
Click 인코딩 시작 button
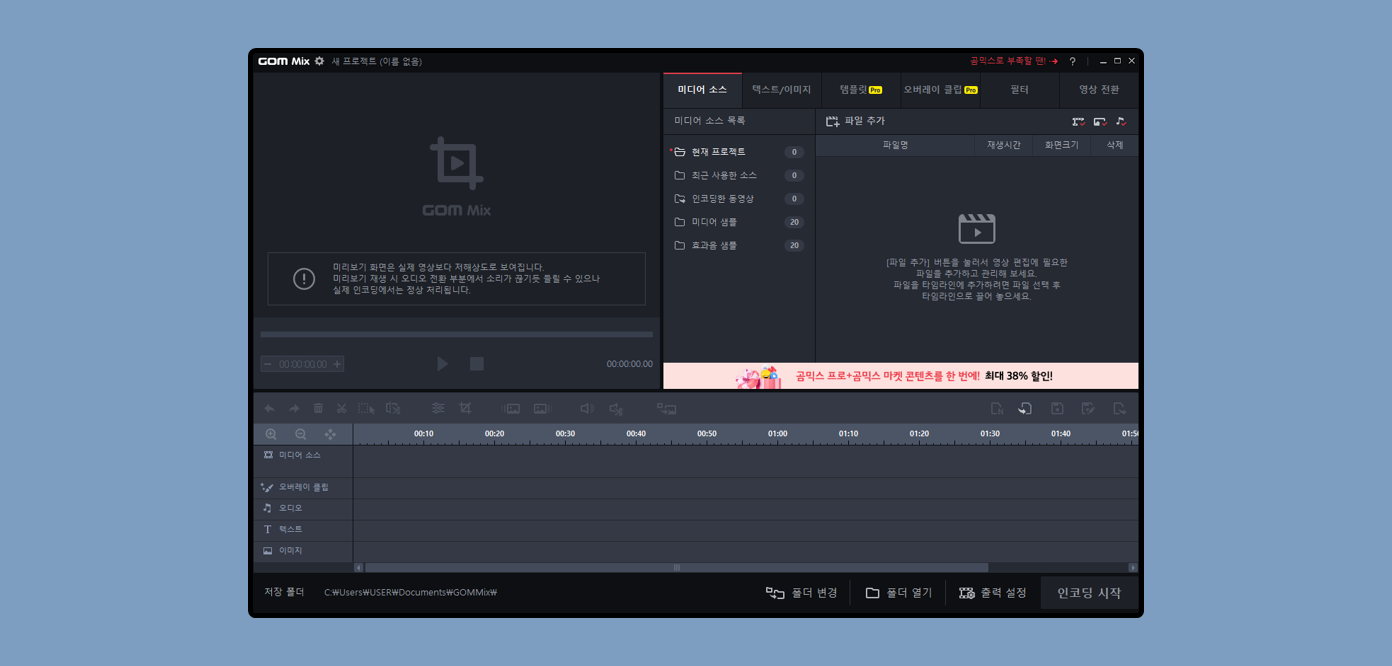(x=1089, y=593)
